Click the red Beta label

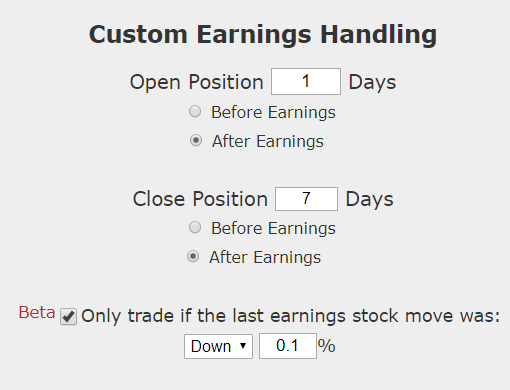click(x=37, y=313)
